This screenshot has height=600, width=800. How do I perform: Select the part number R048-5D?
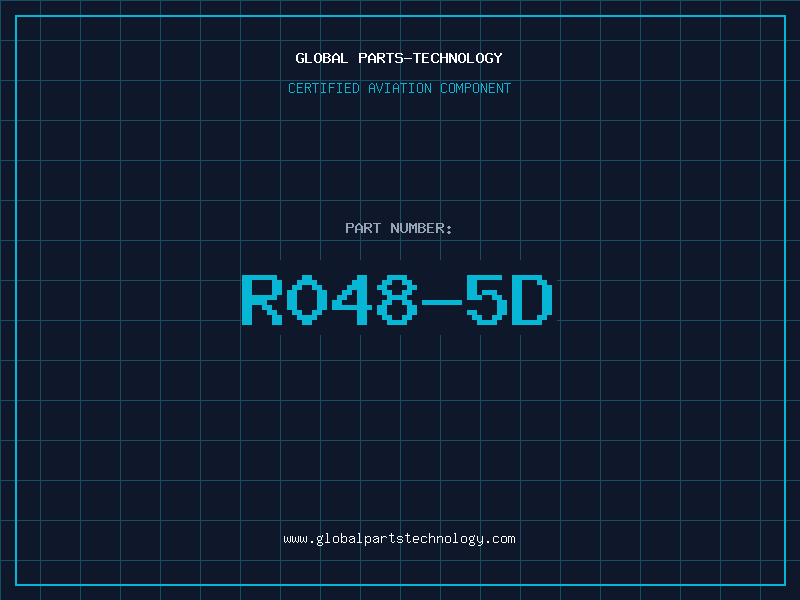tap(397, 299)
